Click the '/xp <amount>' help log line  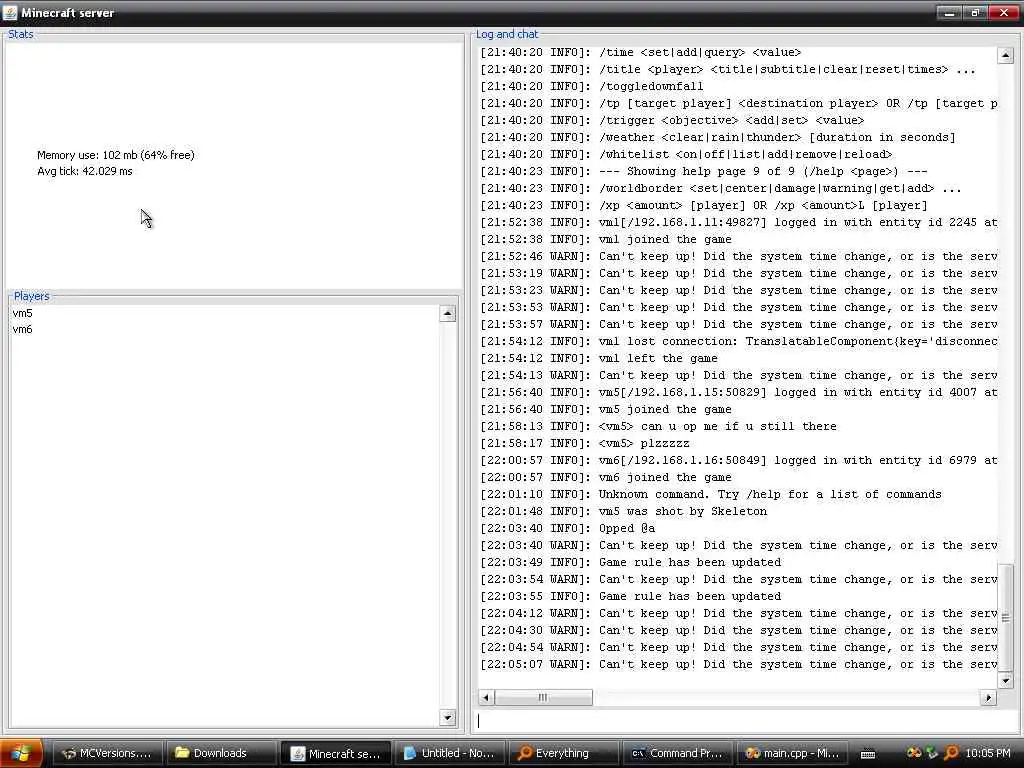(x=703, y=205)
